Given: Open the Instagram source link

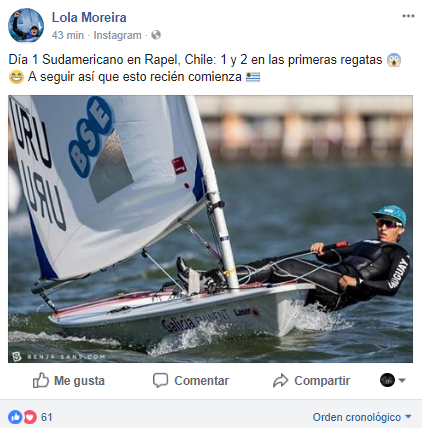Looking at the screenshot, I should [117, 35].
